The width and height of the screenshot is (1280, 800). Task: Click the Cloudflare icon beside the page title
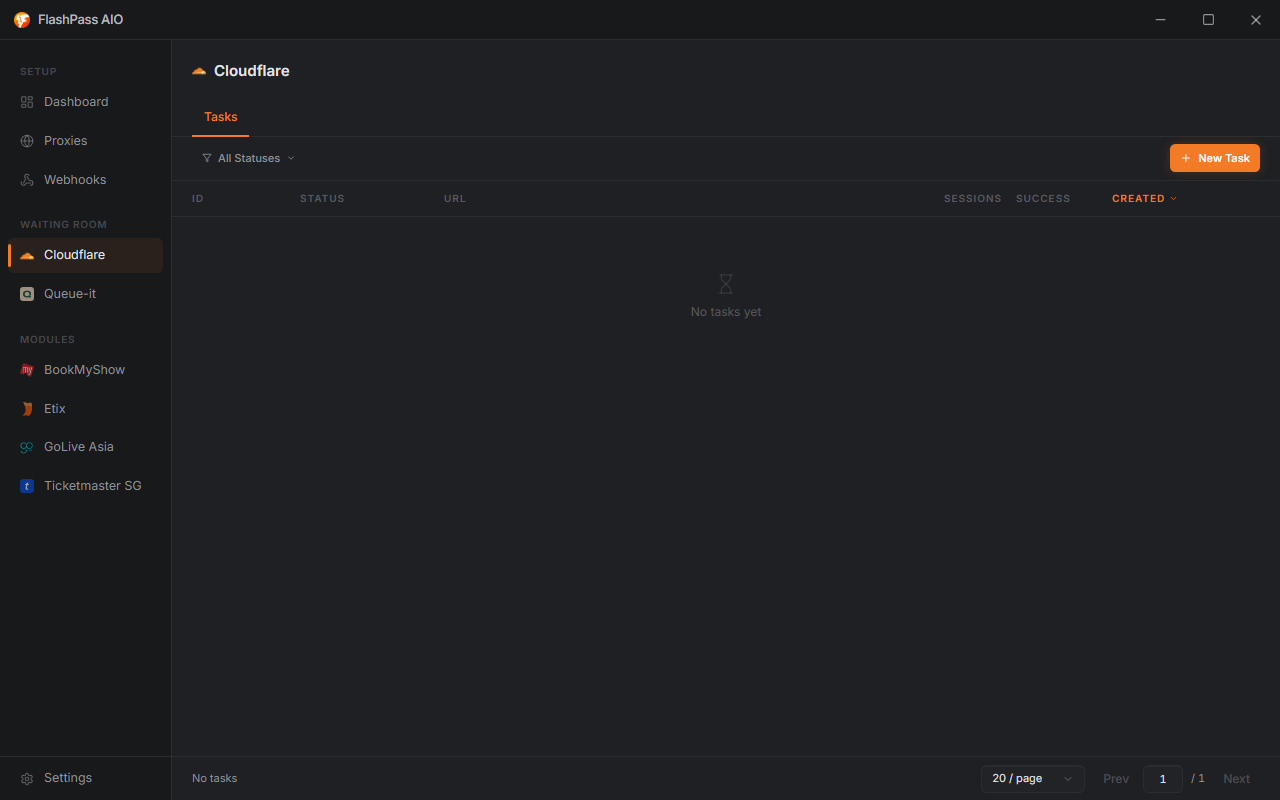[x=199, y=71]
